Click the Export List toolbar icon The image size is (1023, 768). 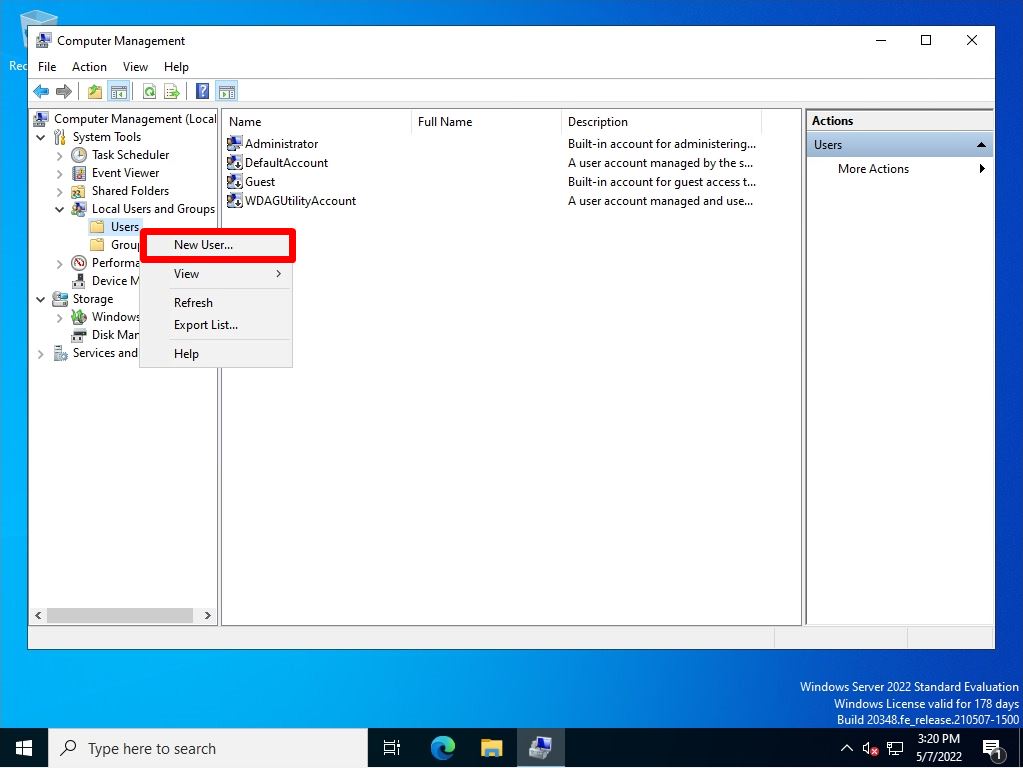(172, 91)
